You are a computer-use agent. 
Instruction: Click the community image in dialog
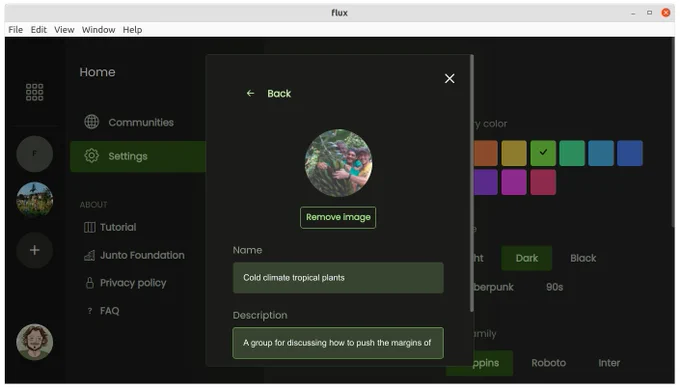click(338, 163)
